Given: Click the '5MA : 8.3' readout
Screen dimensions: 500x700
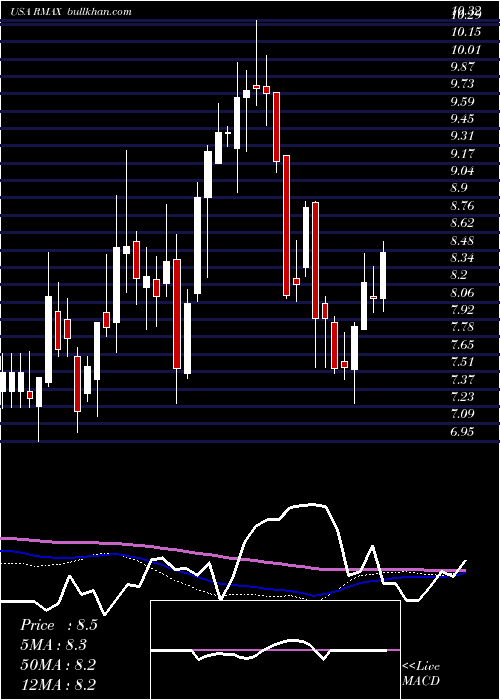Looking at the screenshot, I should [54, 645].
